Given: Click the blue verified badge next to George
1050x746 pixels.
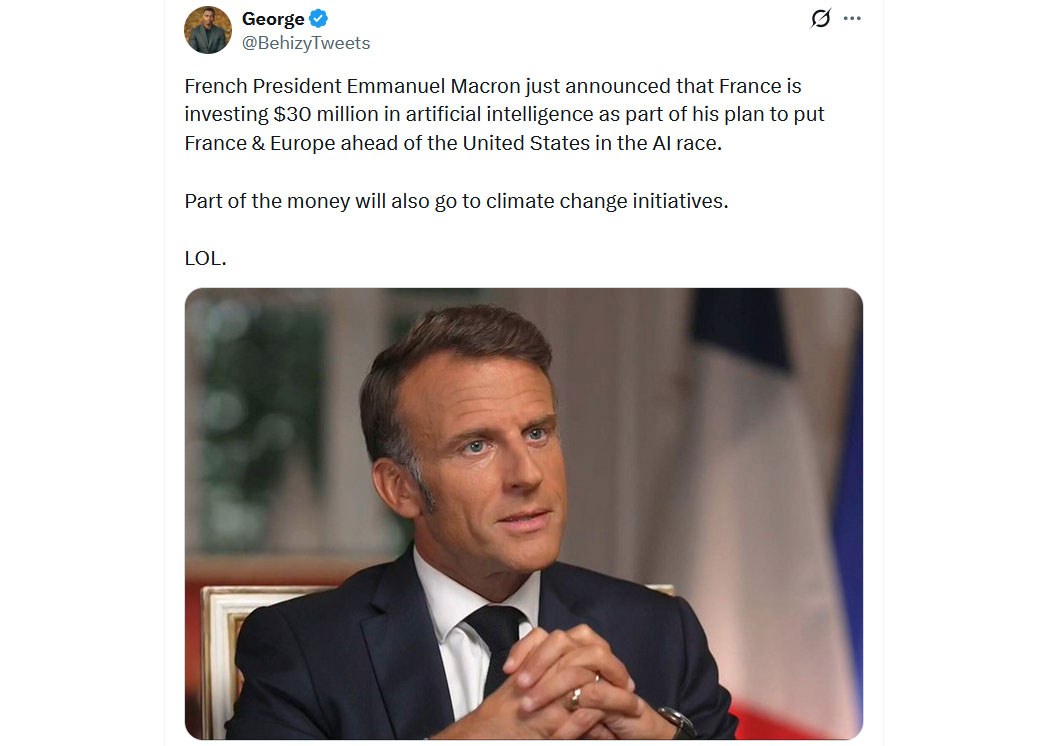Looking at the screenshot, I should [x=319, y=19].
